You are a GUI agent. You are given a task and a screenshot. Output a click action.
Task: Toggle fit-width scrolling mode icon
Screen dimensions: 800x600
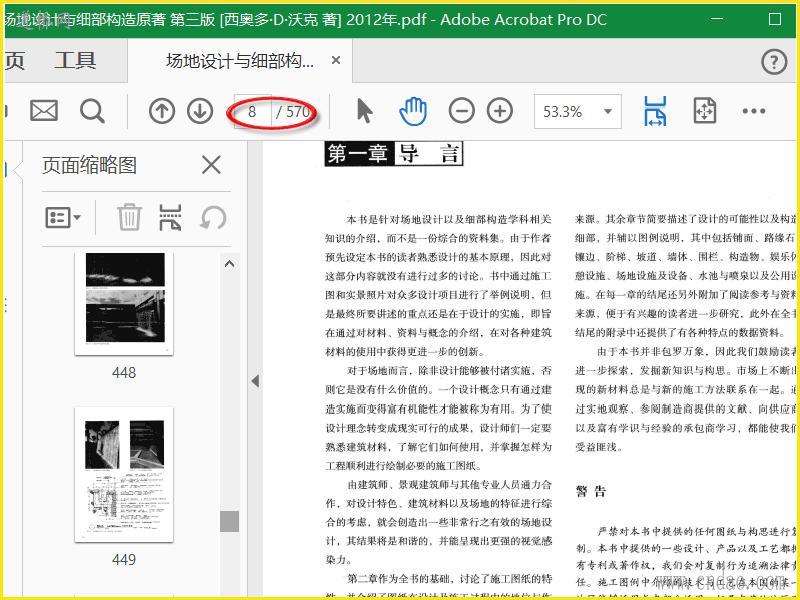coord(655,111)
